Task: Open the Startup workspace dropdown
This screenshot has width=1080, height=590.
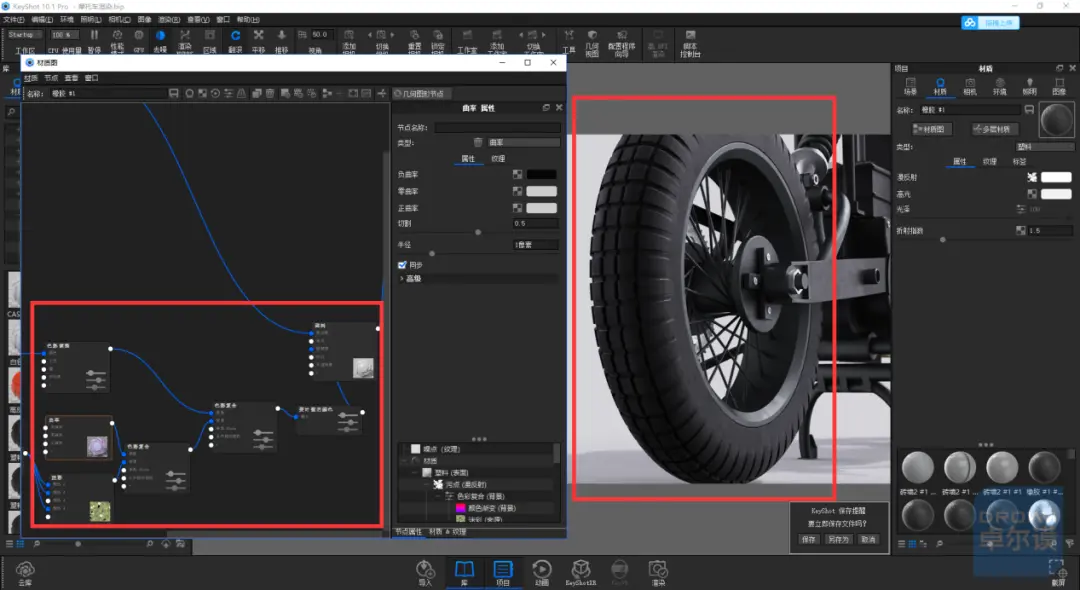Action: point(25,34)
